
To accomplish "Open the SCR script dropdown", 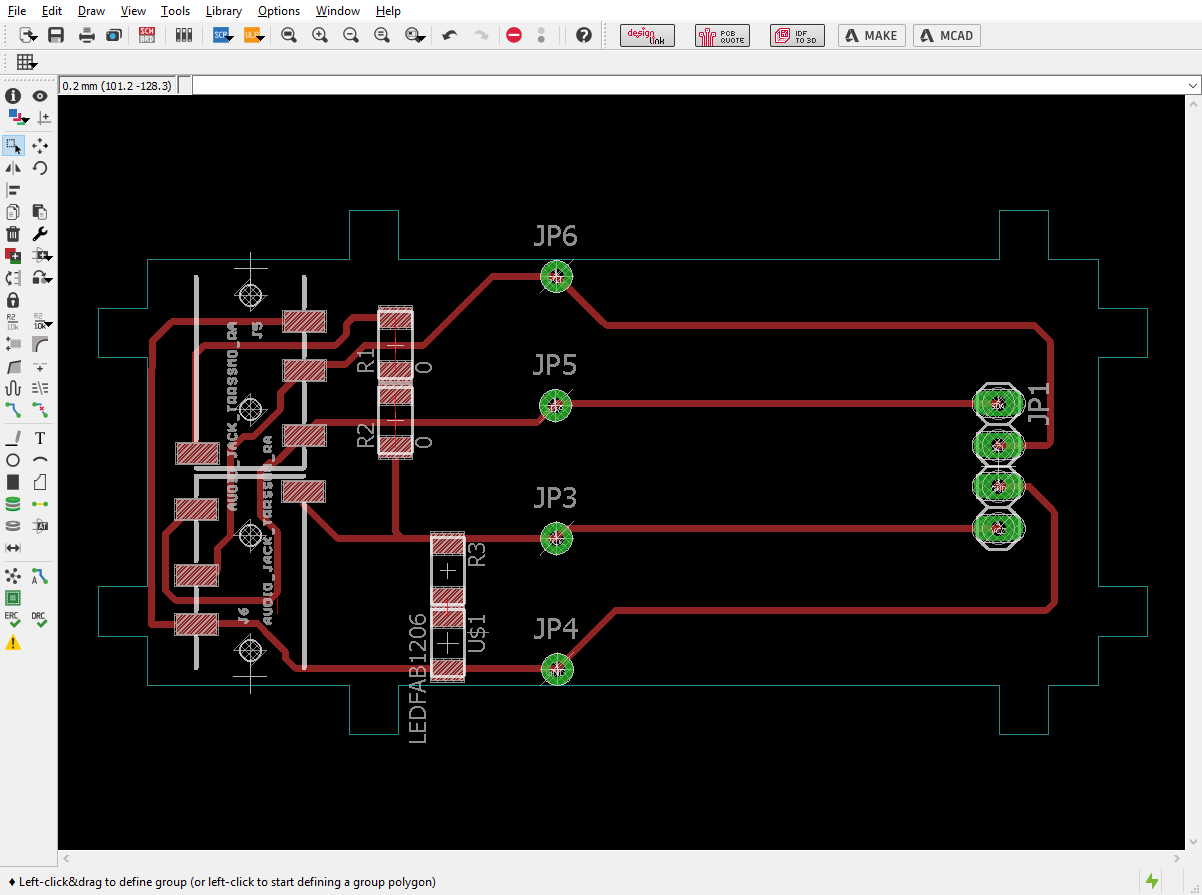I will pos(223,35).
